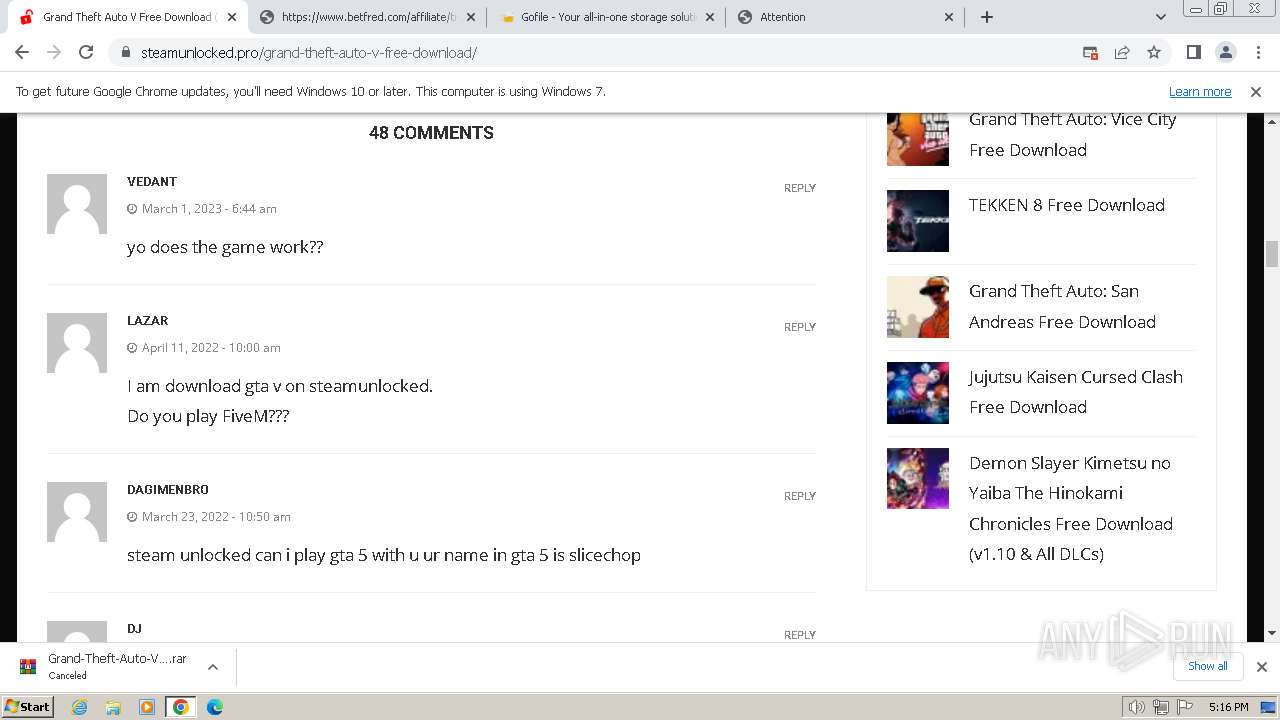Show all downloads

point(1208,666)
